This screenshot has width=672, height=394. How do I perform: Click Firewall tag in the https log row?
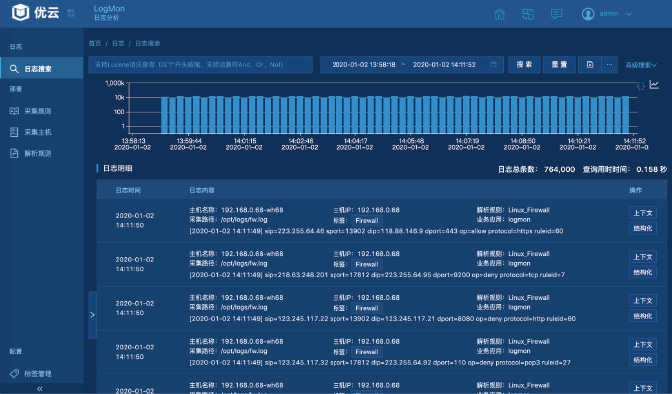pyautogui.click(x=366, y=220)
